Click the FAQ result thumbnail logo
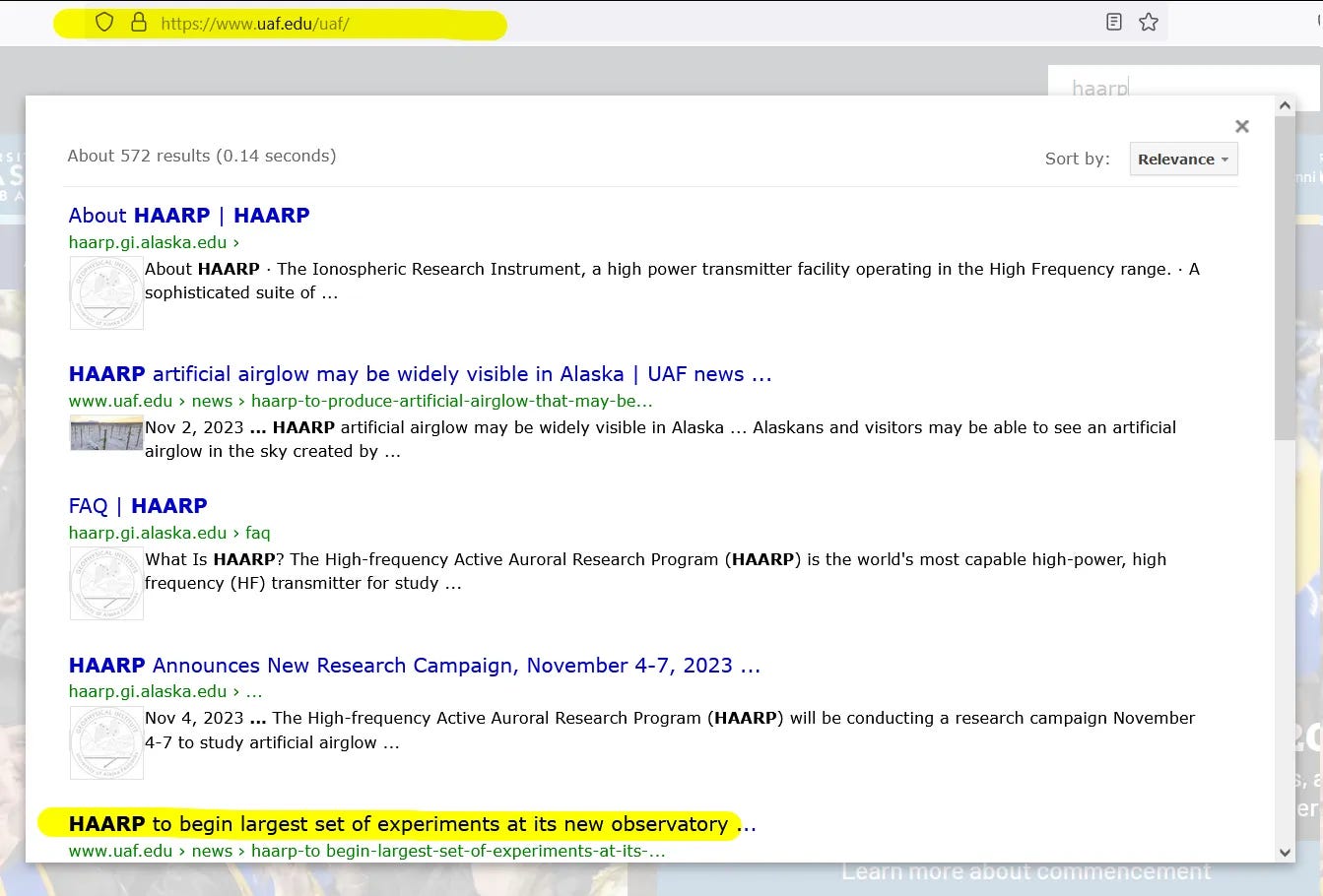 (x=106, y=583)
